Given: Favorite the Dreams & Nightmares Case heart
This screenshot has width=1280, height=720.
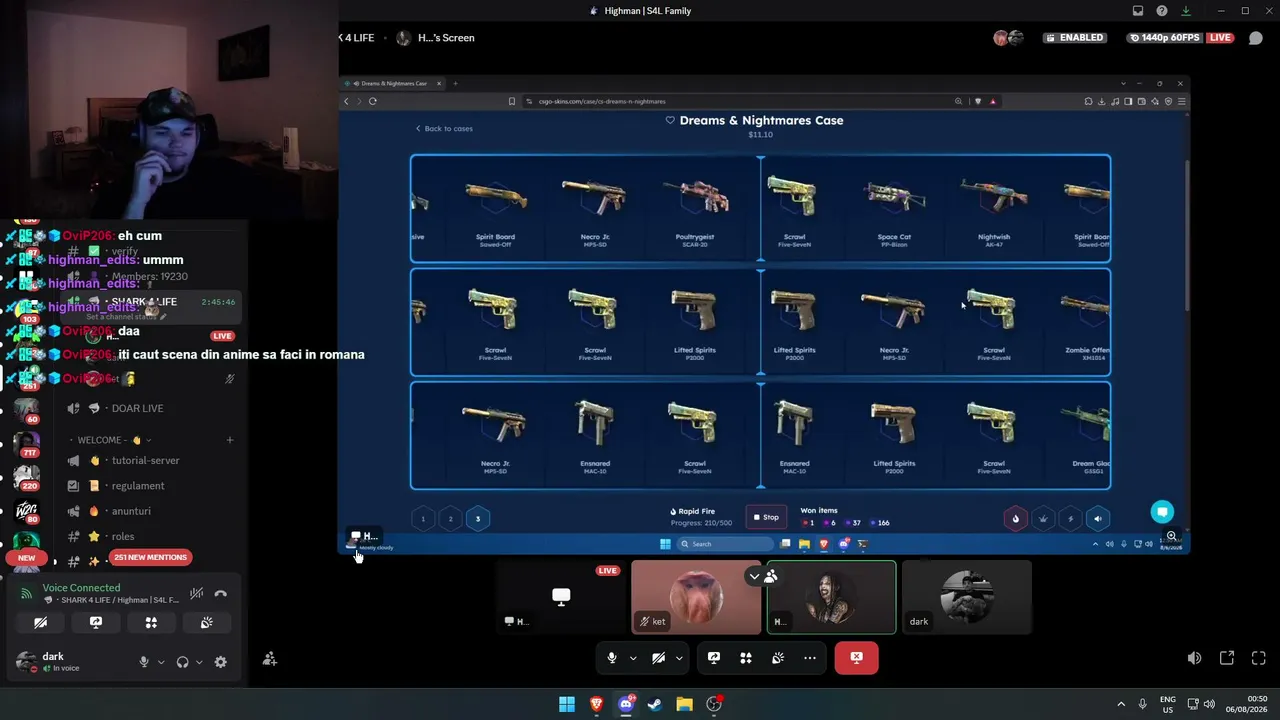Looking at the screenshot, I should pyautogui.click(x=670, y=120).
